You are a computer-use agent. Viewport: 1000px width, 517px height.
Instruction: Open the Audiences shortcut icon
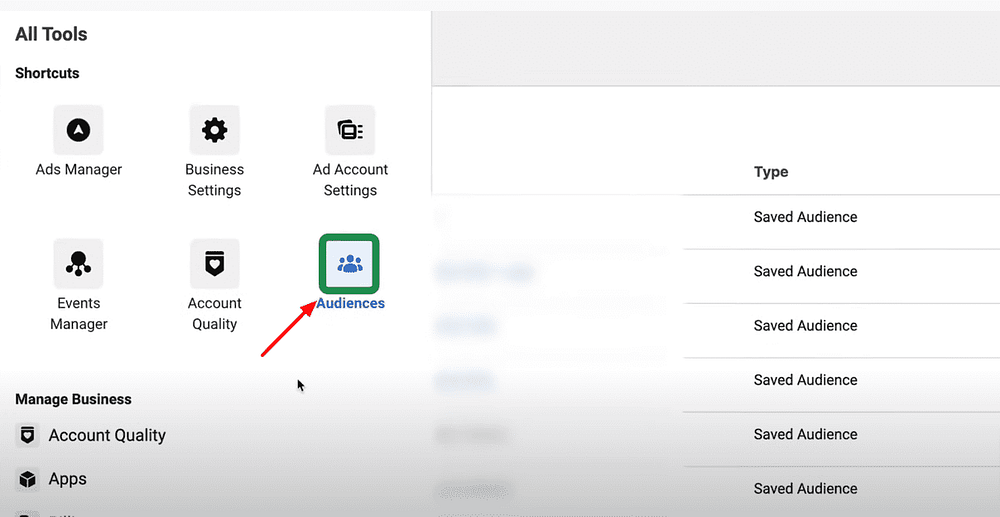coord(349,263)
